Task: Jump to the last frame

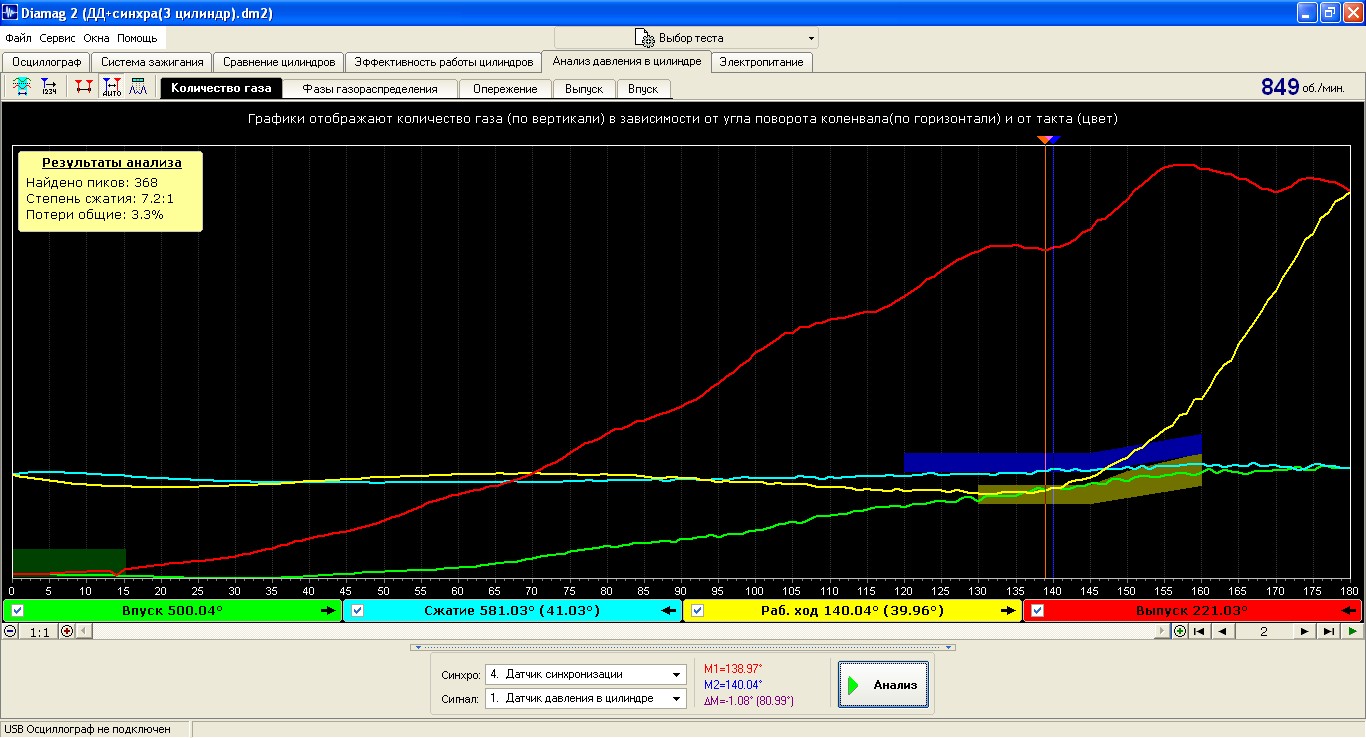Action: pyautogui.click(x=1328, y=631)
